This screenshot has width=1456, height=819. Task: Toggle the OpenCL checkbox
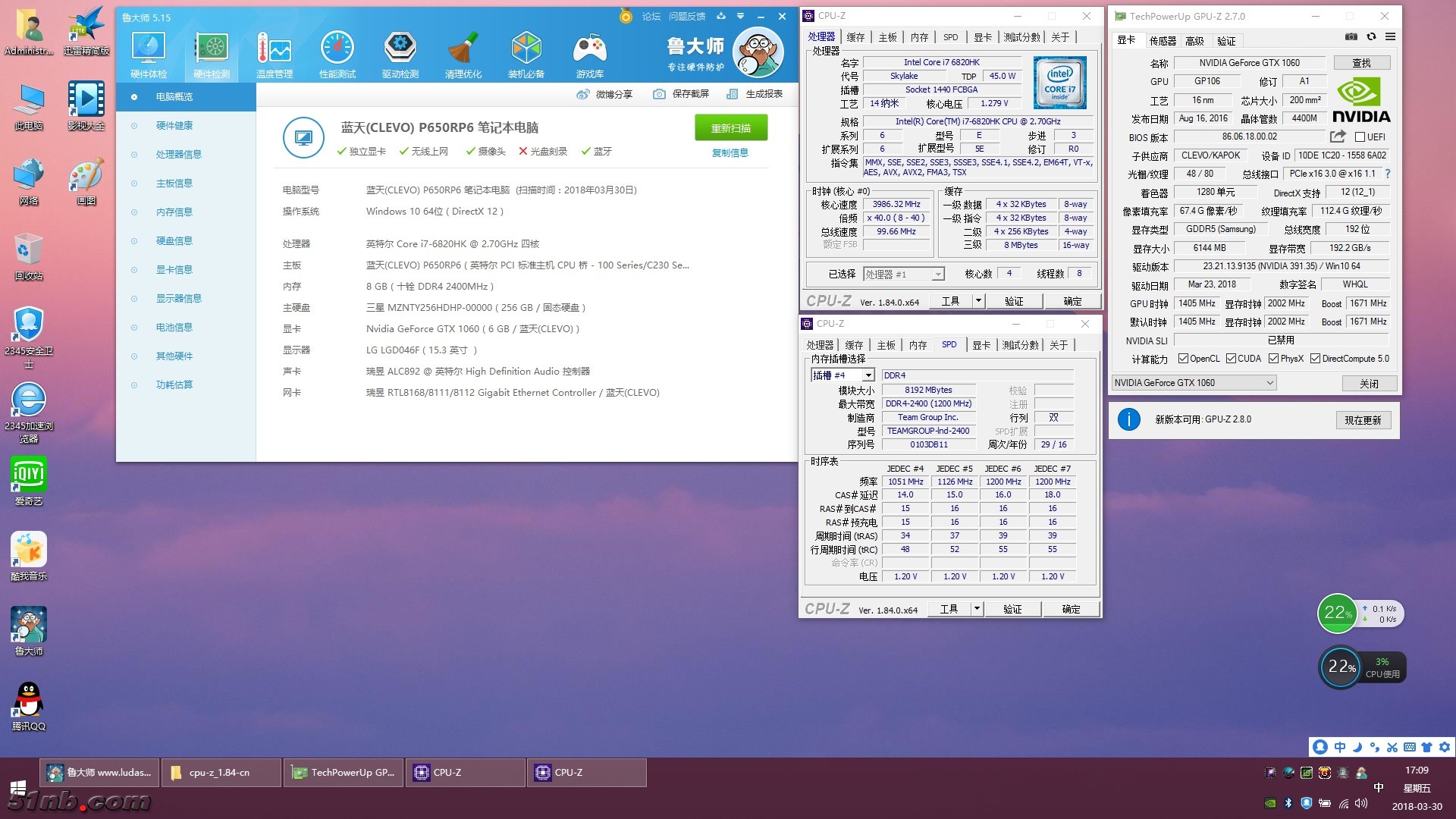[x=1183, y=359]
